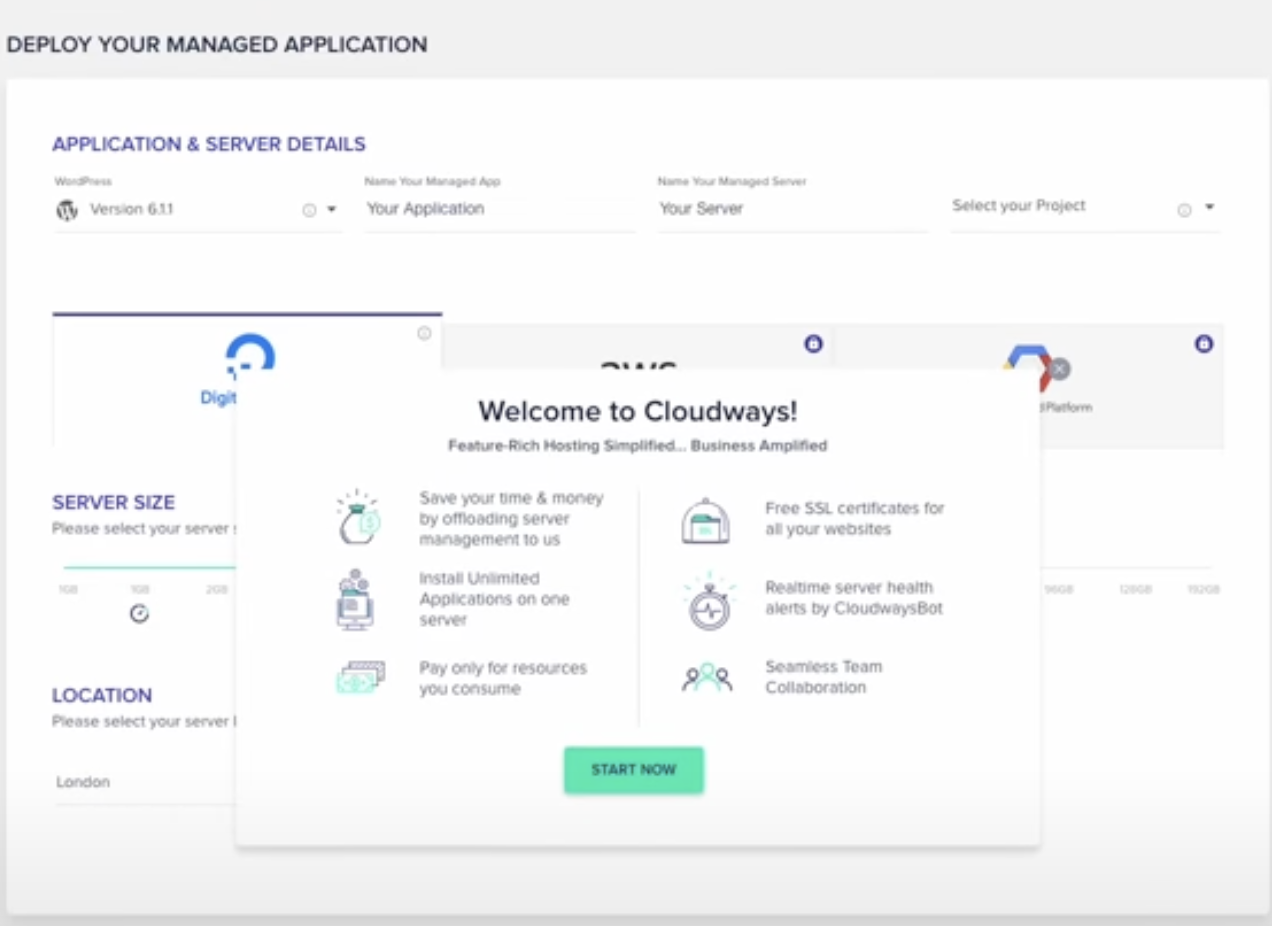
Task: Open the Select your Project dropdown
Action: click(1209, 207)
